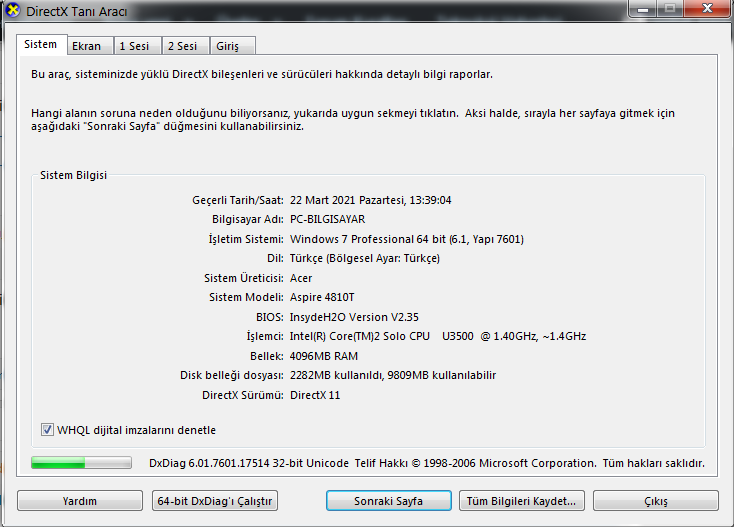This screenshot has height=527, width=734.
Task: Run 64-bit DxDiag'ı Çalıştır button
Action: 215,501
